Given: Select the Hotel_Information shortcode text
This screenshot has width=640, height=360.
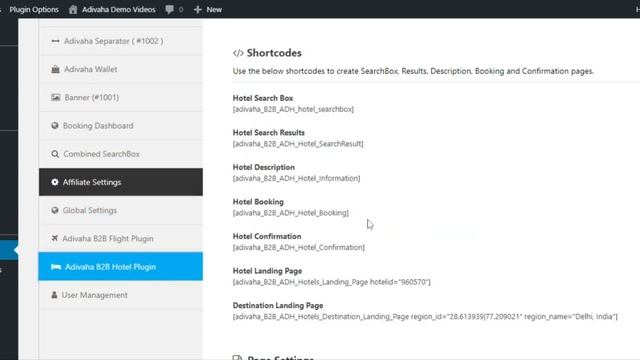Looking at the screenshot, I should pyautogui.click(x=296, y=178).
